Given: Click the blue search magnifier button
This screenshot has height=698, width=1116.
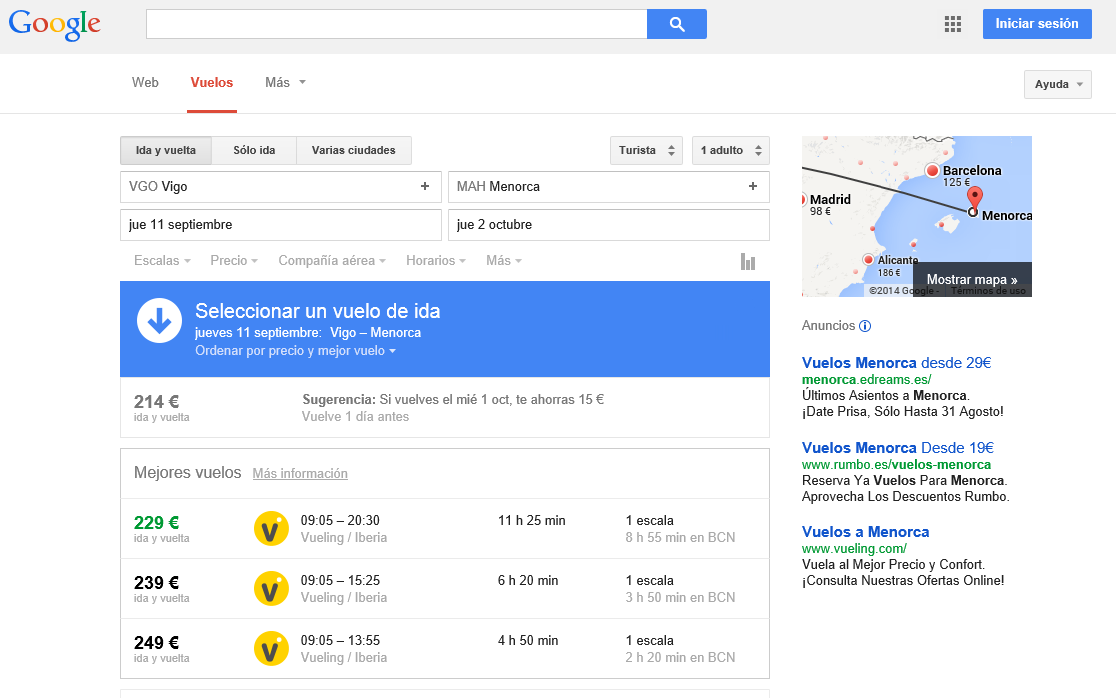Looking at the screenshot, I should point(677,24).
